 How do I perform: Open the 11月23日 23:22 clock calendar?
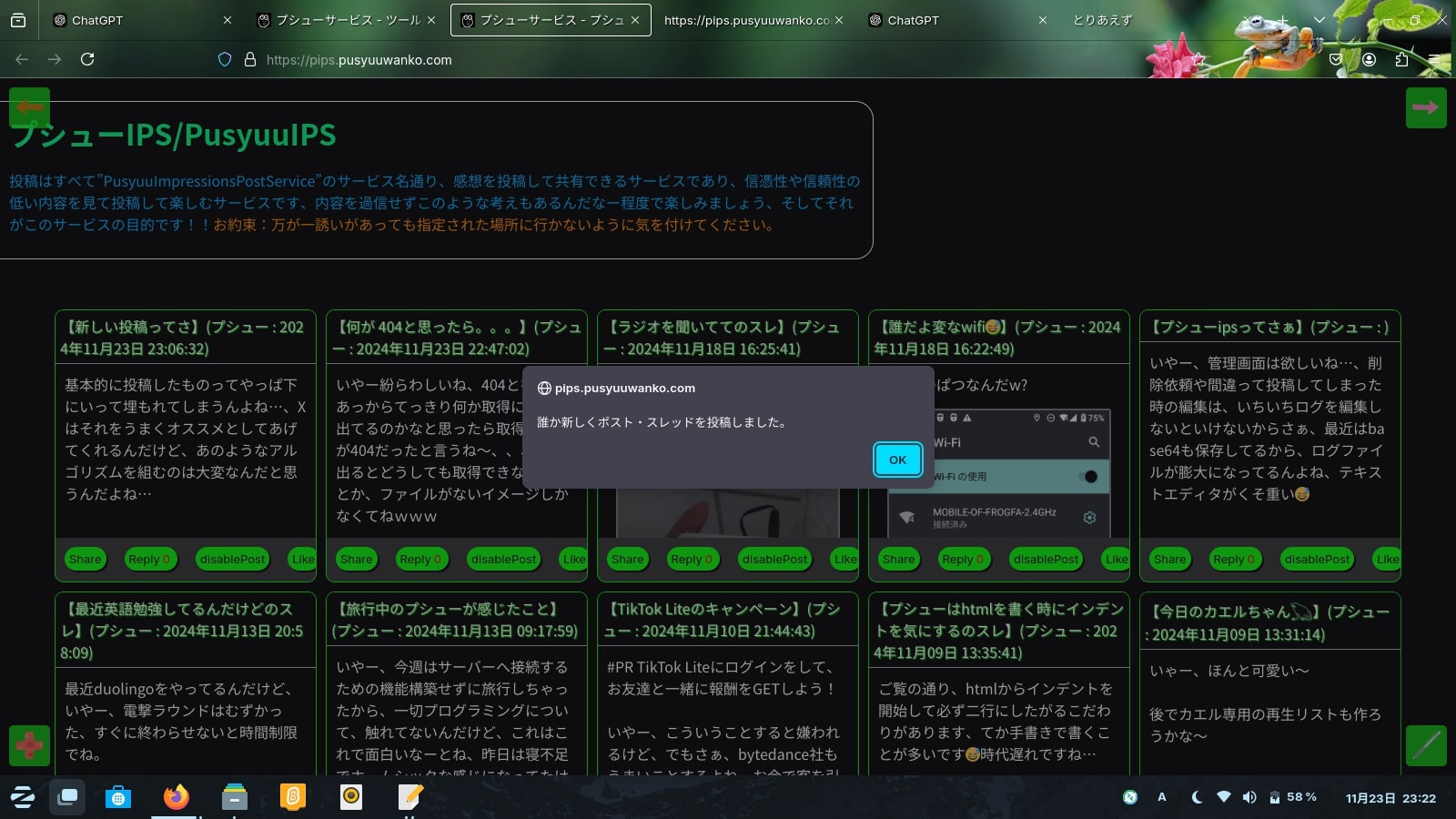pyautogui.click(x=1390, y=798)
